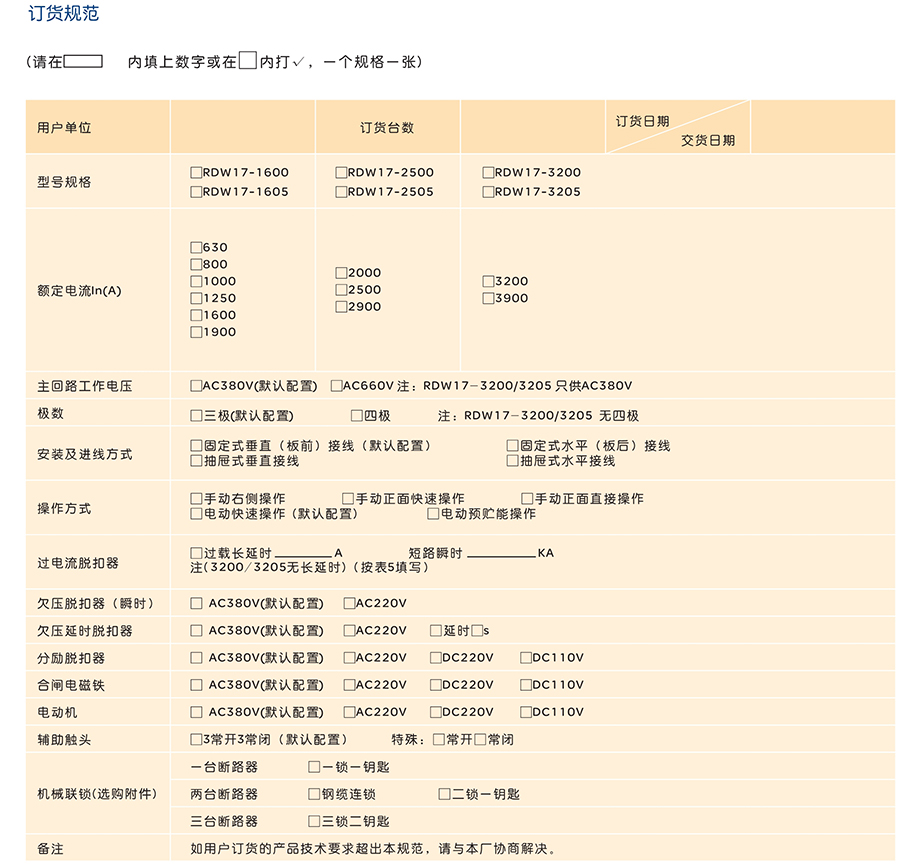Viewport: 920px width, 865px height.
Task: Select DC110V for 分励脱扣器
Action: pyautogui.click(x=526, y=658)
